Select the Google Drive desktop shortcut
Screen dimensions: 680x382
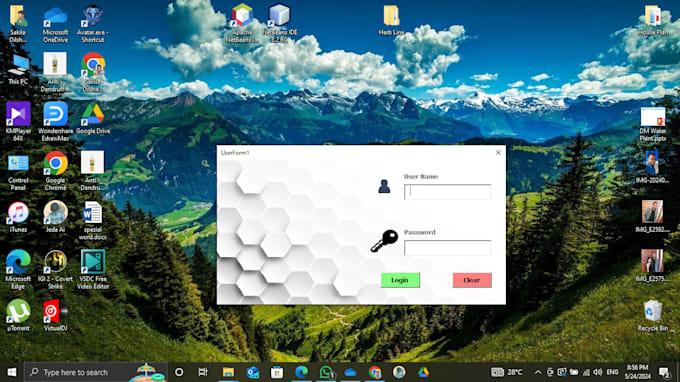point(93,118)
